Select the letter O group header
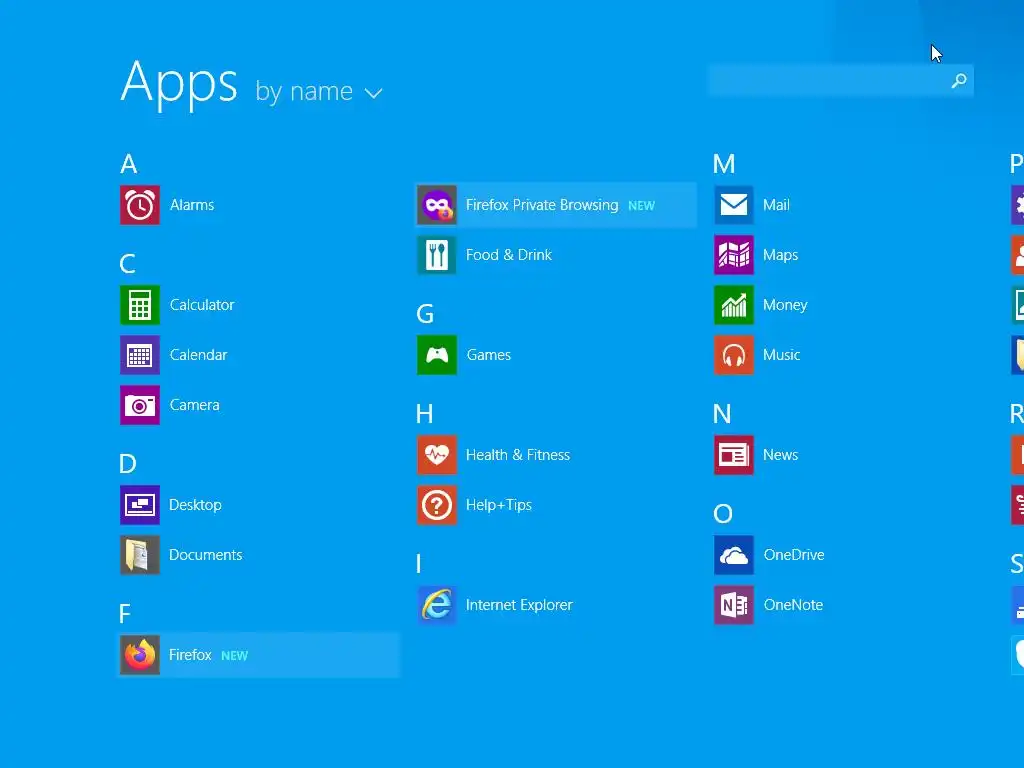 (x=723, y=514)
